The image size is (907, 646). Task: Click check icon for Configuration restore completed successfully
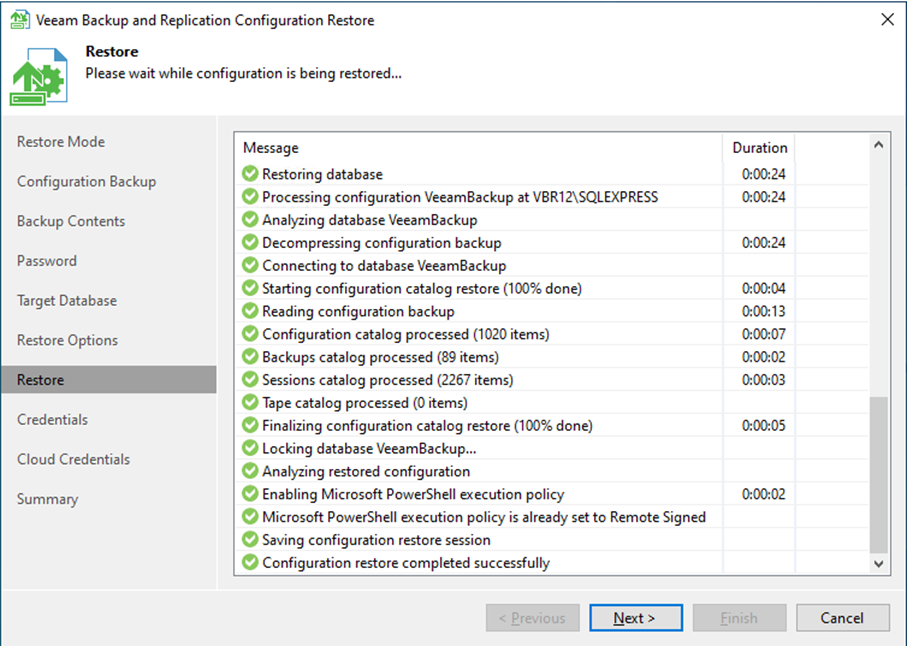pyautogui.click(x=250, y=562)
